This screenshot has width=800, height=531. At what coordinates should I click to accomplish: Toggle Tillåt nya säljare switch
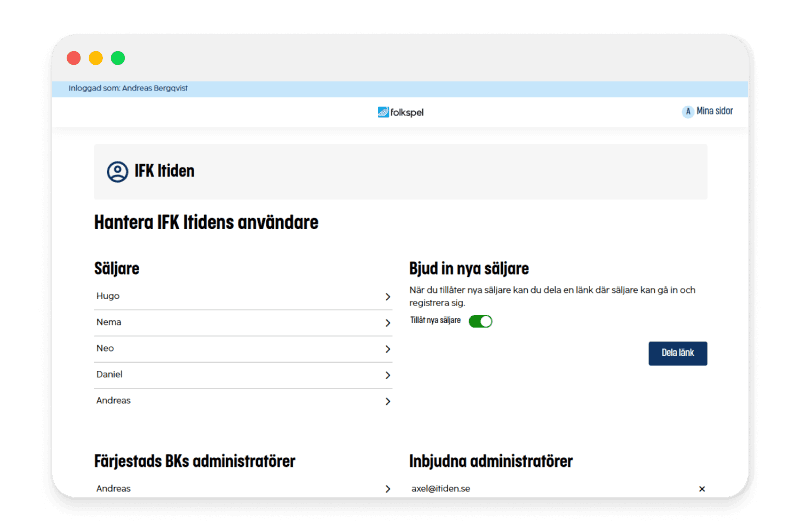pos(481,321)
